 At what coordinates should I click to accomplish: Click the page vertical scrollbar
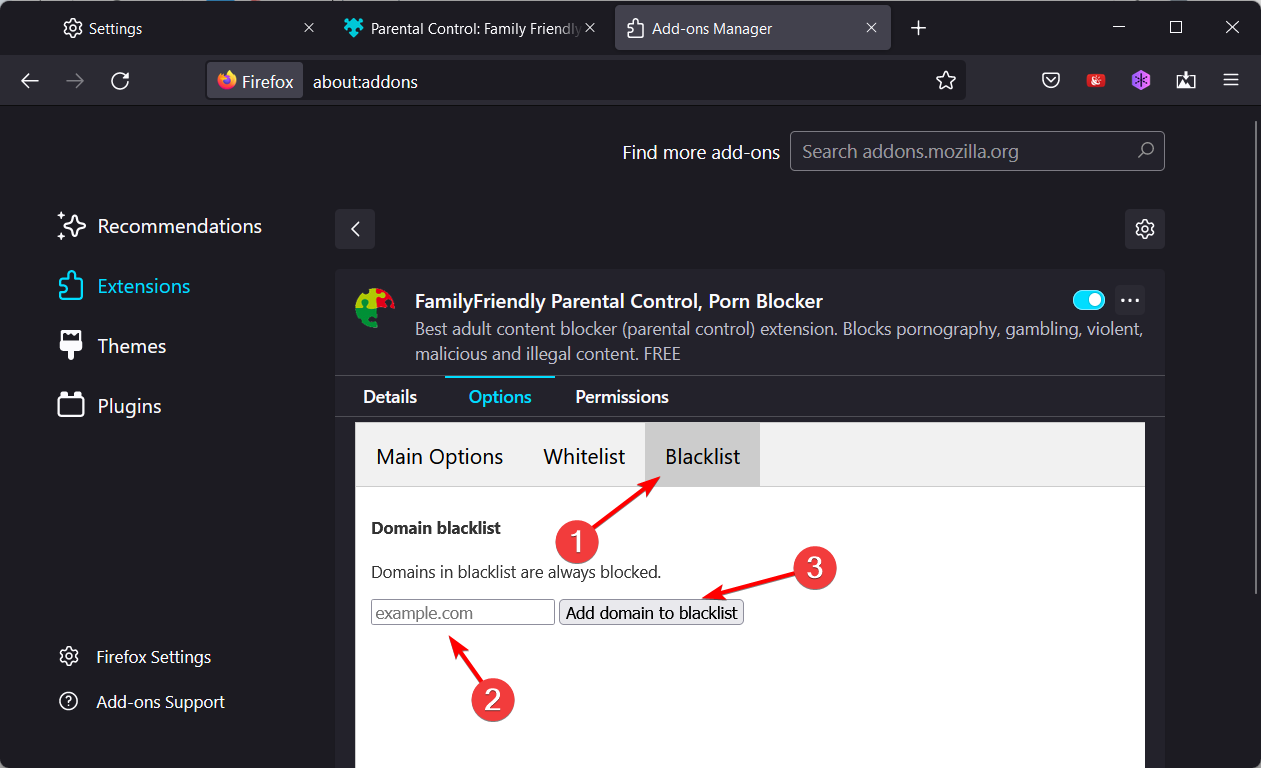tap(1254, 357)
